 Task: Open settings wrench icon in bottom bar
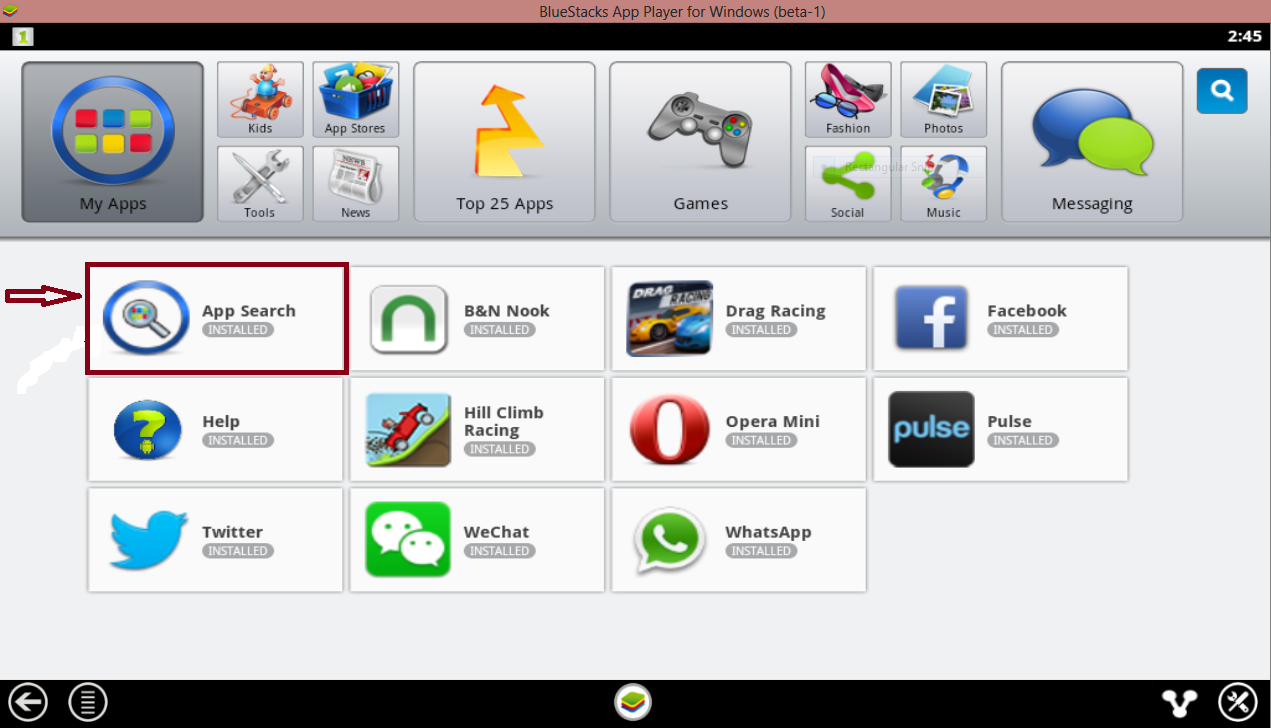1237,703
